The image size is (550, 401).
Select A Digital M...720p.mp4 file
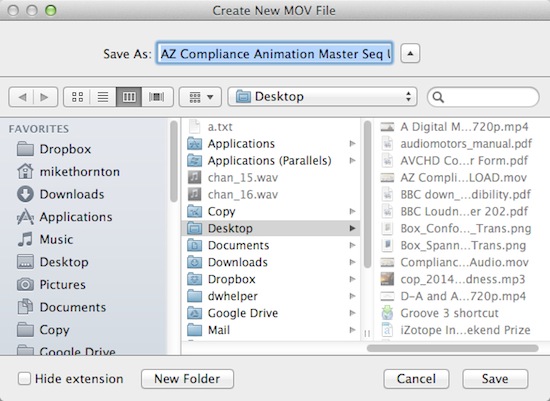point(463,127)
